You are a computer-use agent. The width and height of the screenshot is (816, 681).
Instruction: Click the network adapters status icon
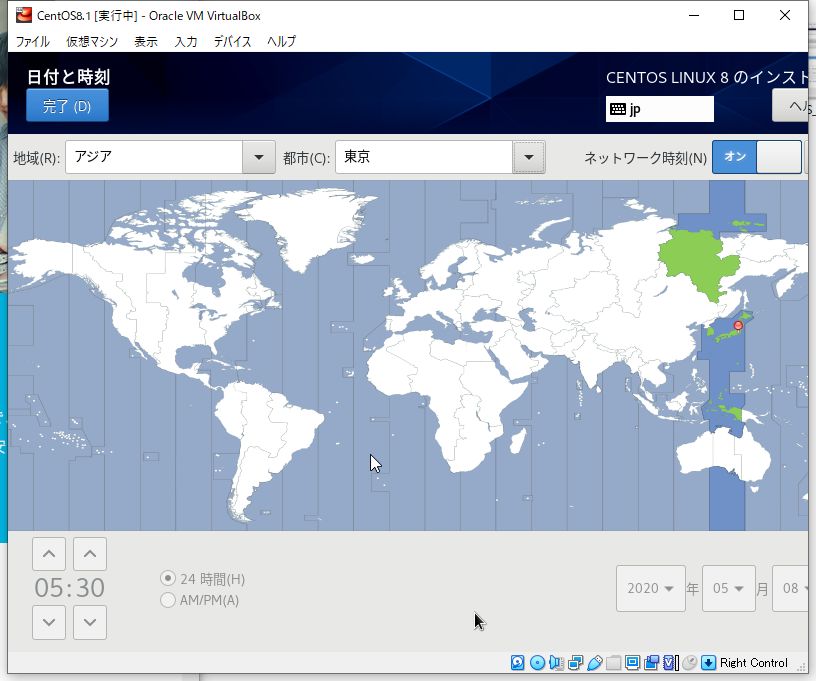576,662
